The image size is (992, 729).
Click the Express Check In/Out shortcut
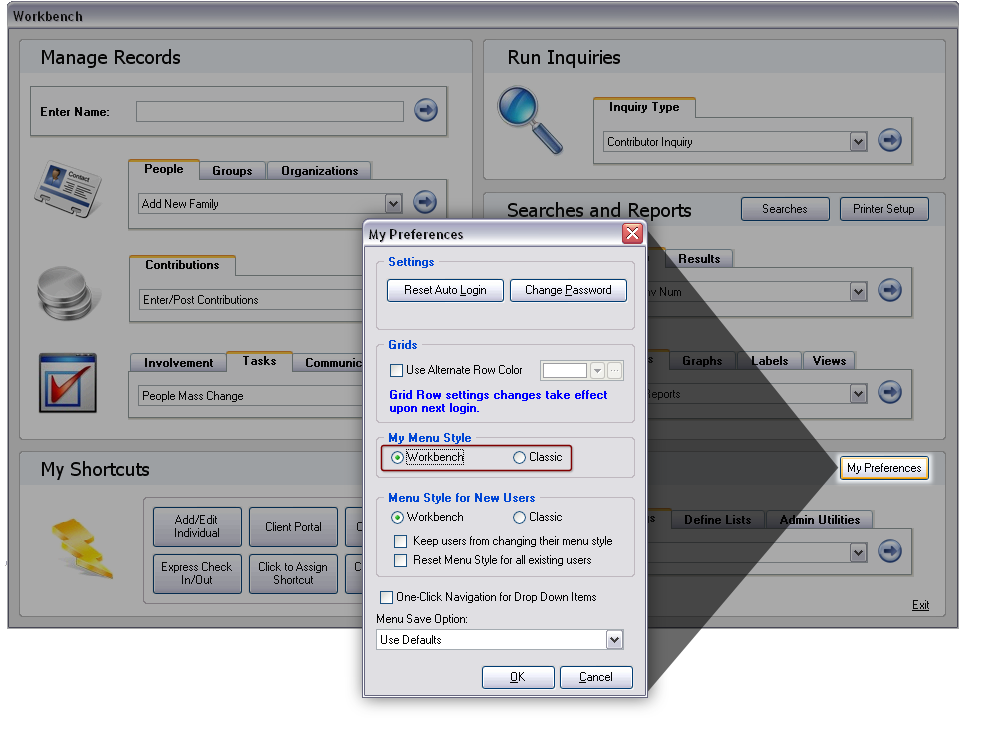coord(197,573)
